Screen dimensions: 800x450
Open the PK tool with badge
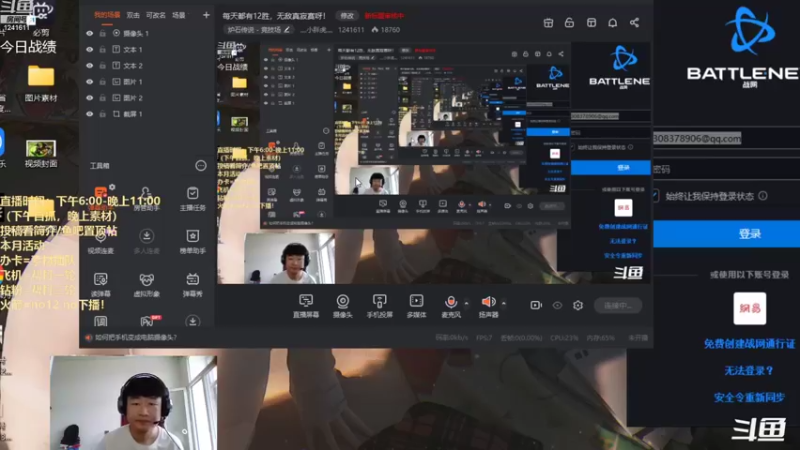[148, 321]
